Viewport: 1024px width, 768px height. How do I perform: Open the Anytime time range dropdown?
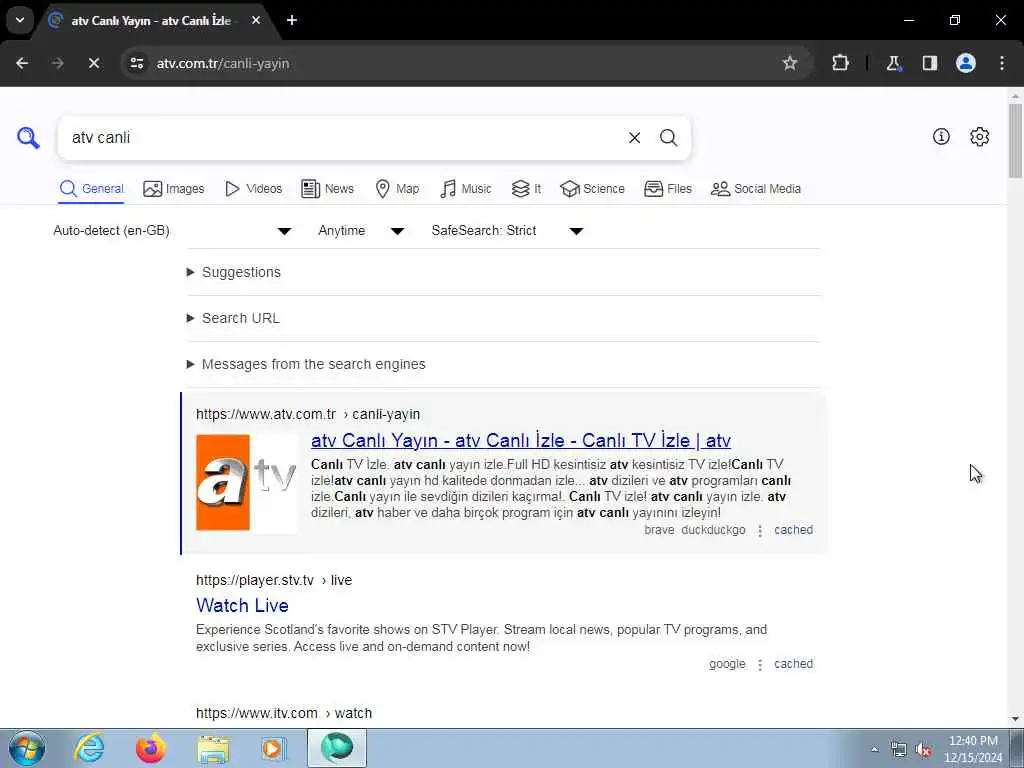click(x=361, y=231)
